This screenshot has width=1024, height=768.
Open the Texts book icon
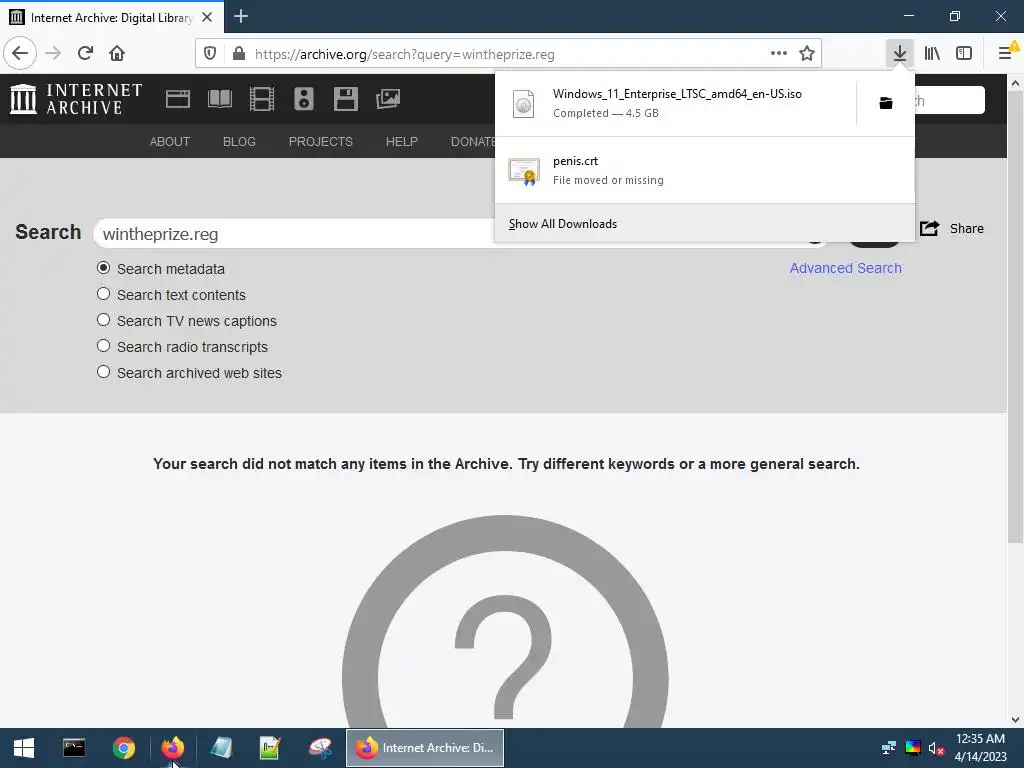tap(219, 99)
